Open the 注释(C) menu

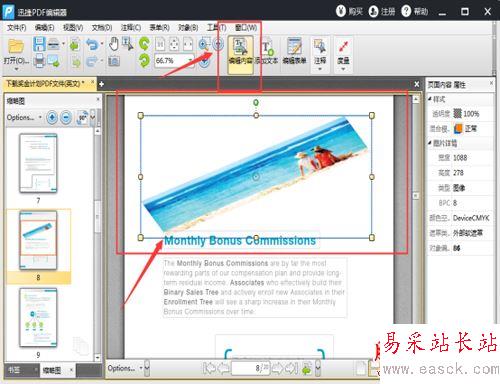tap(131, 28)
